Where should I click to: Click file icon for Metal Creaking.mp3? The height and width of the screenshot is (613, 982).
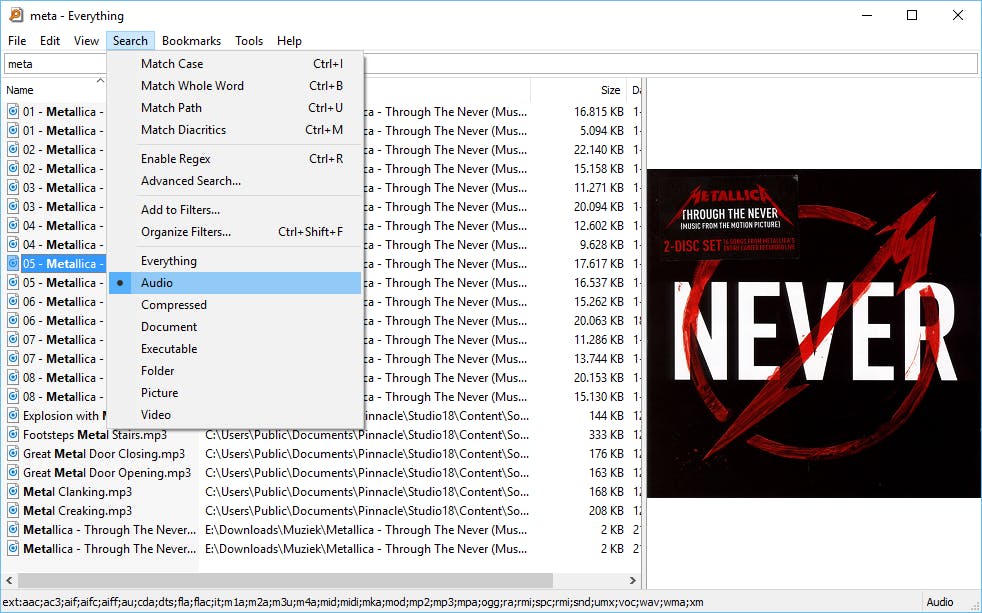pyautogui.click(x=13, y=510)
